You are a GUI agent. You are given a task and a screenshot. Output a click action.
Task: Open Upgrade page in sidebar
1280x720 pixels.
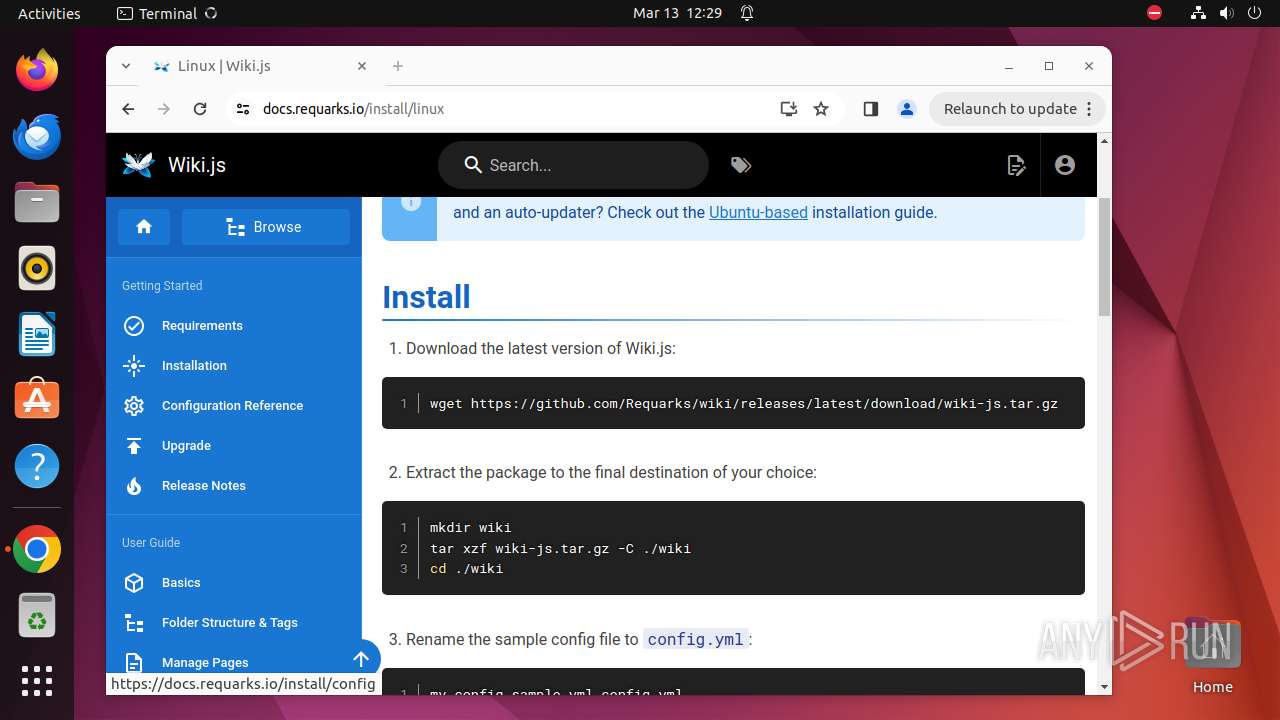point(234,446)
